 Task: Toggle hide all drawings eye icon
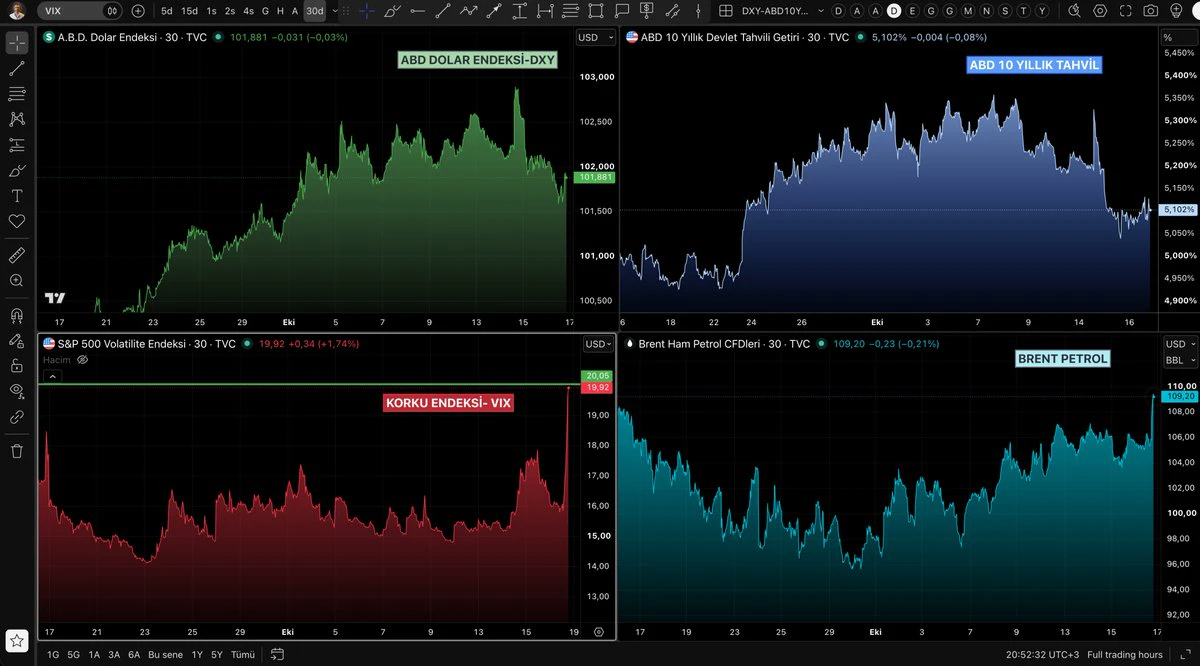coord(17,390)
